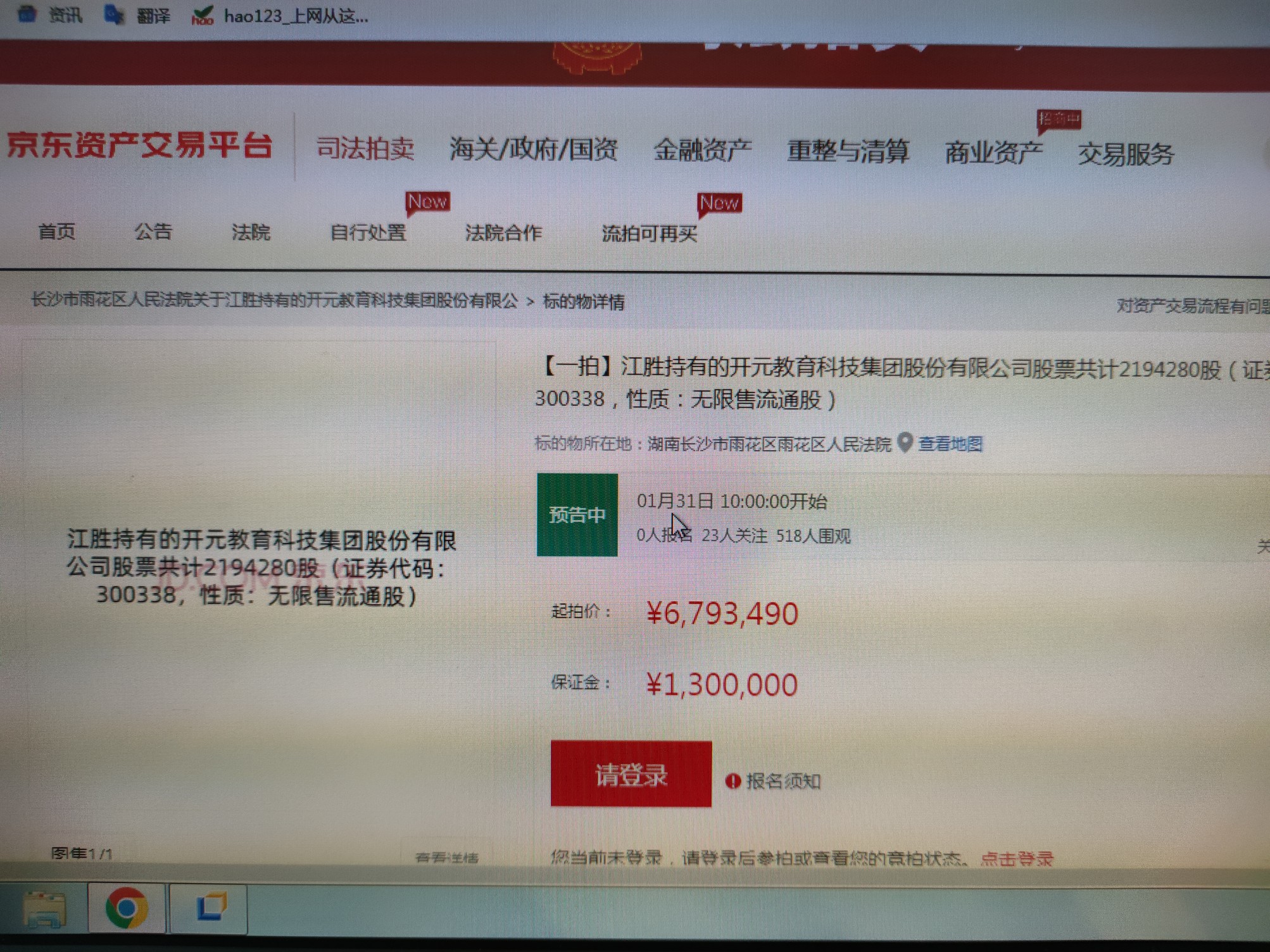Open the hao123 bookmark icon
The height and width of the screenshot is (952, 1270).
tap(203, 15)
